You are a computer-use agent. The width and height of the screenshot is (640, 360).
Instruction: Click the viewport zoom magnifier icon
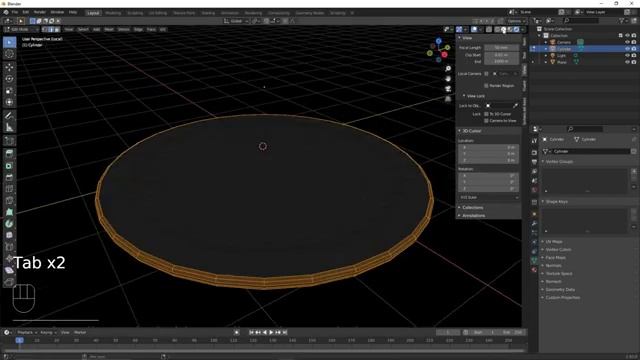pyautogui.click(x=448, y=69)
